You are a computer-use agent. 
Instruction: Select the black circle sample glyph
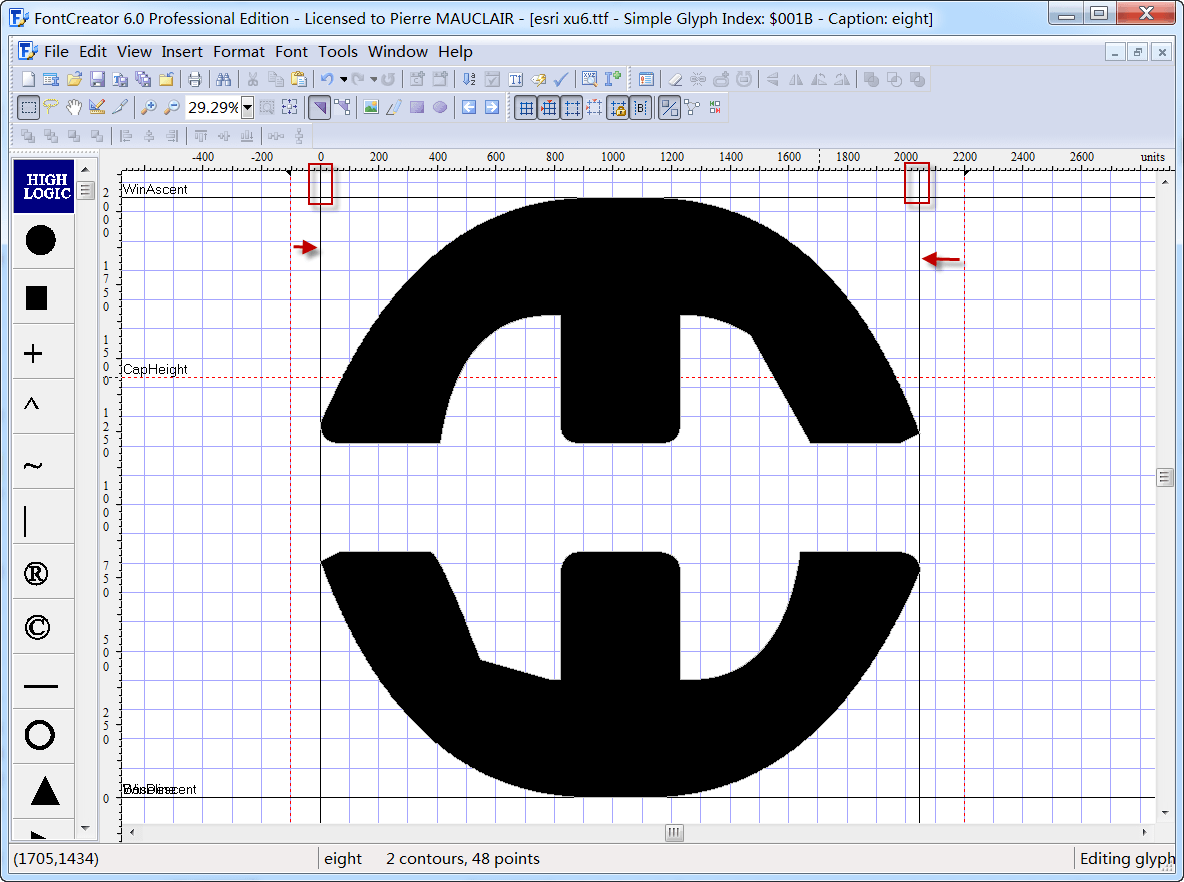click(x=41, y=240)
